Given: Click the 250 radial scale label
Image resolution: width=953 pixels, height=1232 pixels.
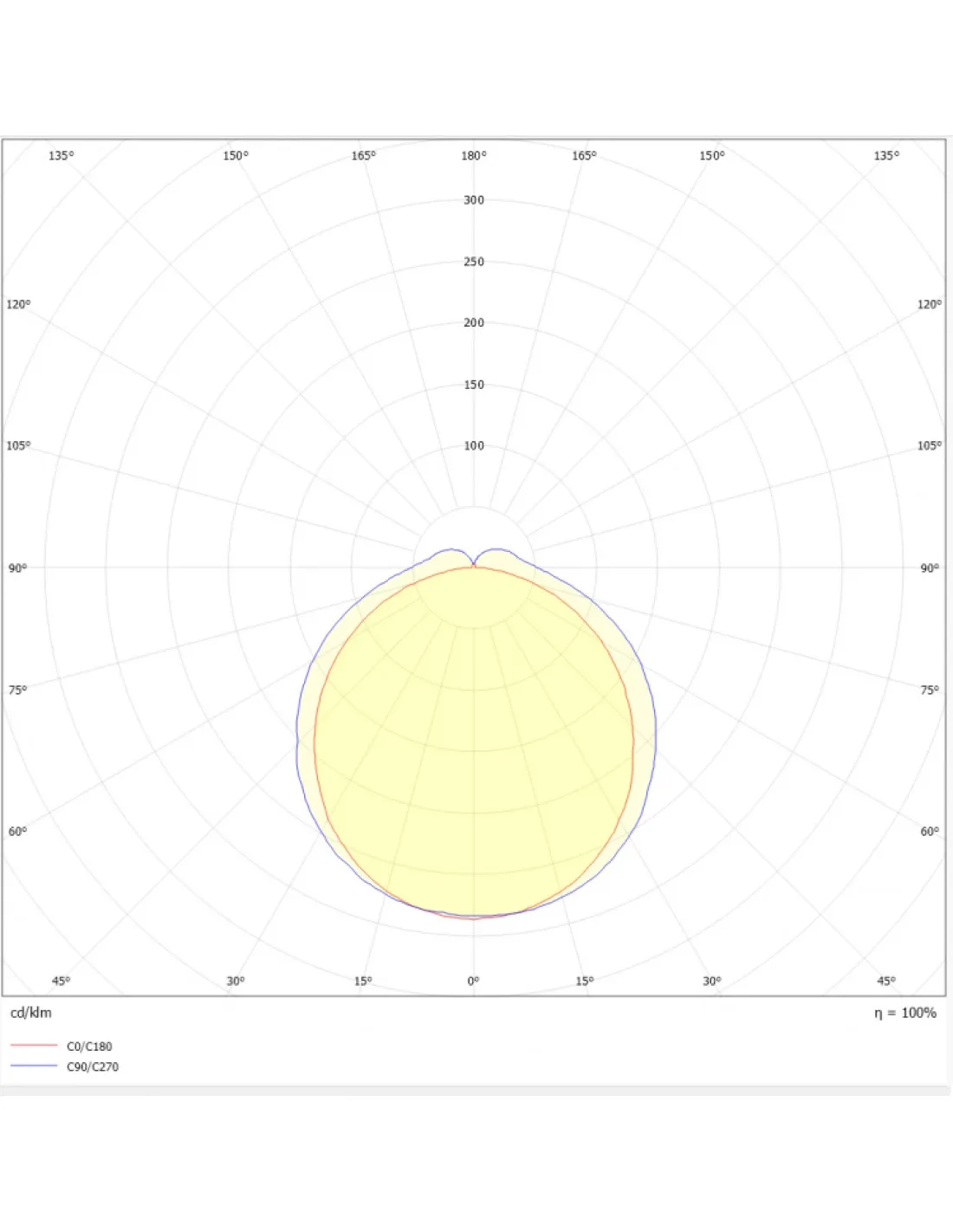Looking at the screenshot, I should pos(474,262).
